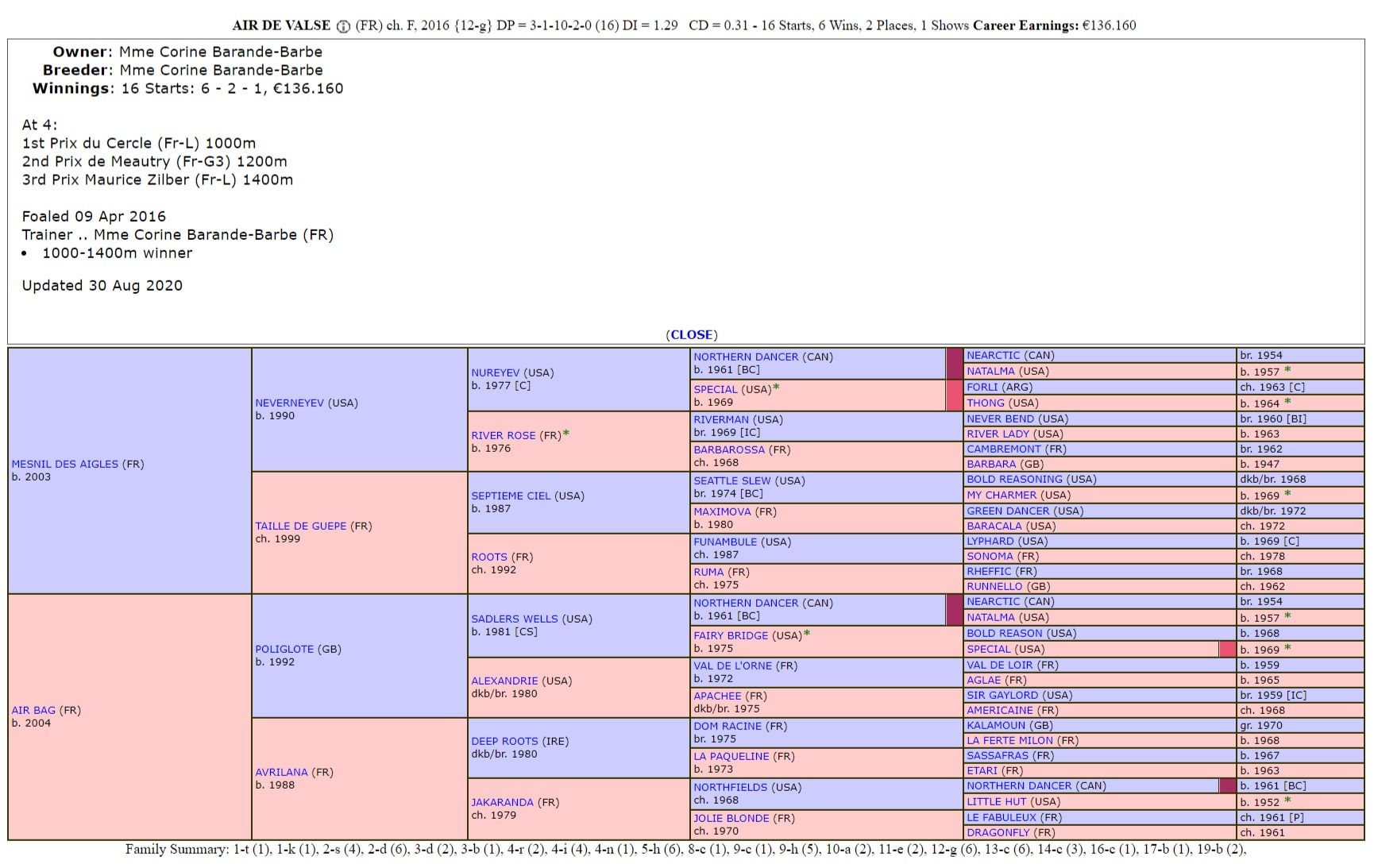
Task: Click the info icon beside AIR DE VALSE
Action: pos(343,26)
